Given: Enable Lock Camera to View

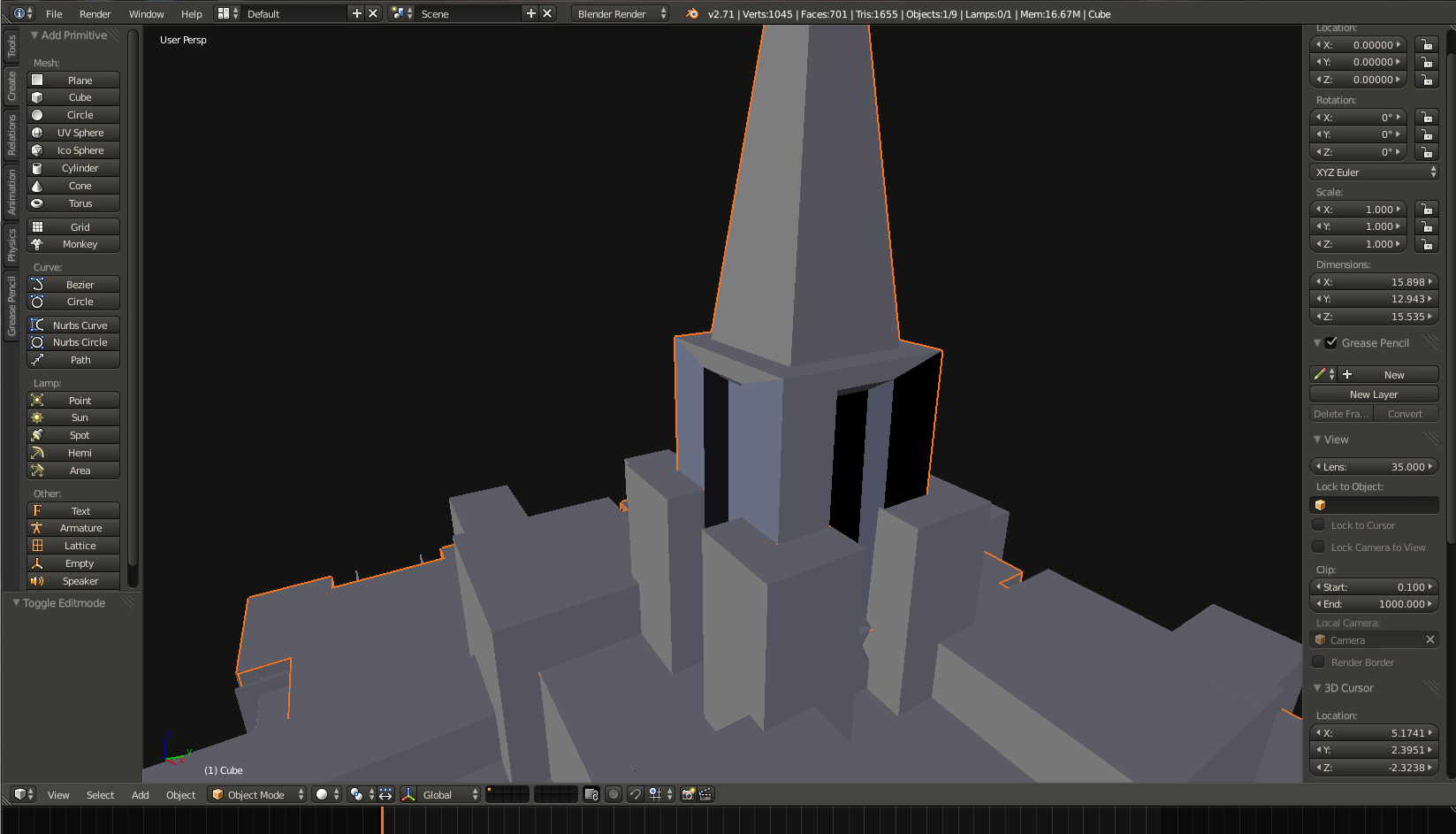Looking at the screenshot, I should (x=1319, y=547).
